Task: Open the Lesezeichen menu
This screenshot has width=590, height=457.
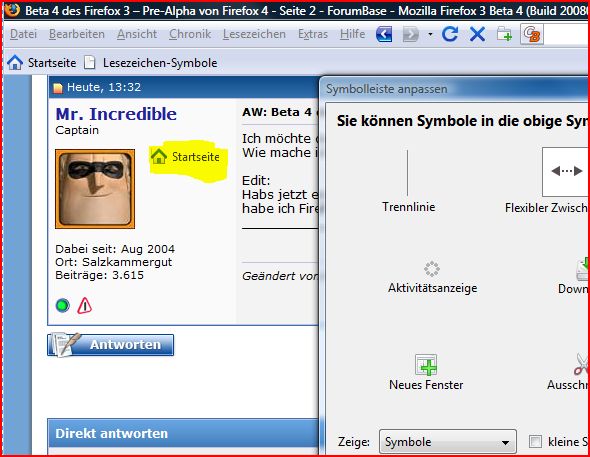Action: (254, 34)
